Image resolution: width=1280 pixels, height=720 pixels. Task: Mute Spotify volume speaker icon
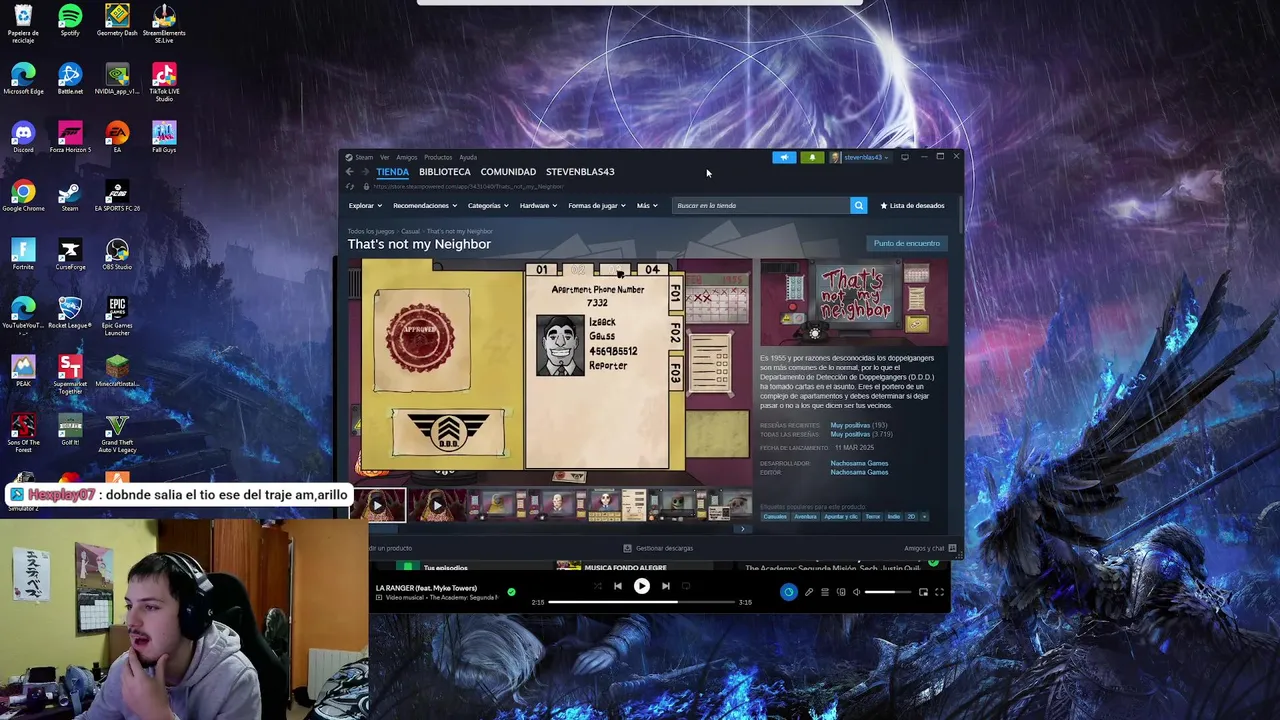pyautogui.click(x=856, y=592)
